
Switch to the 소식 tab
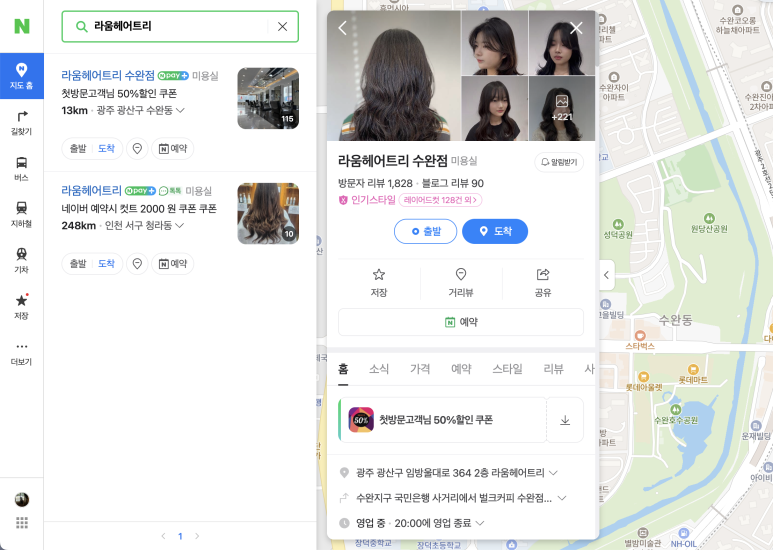tap(379, 369)
